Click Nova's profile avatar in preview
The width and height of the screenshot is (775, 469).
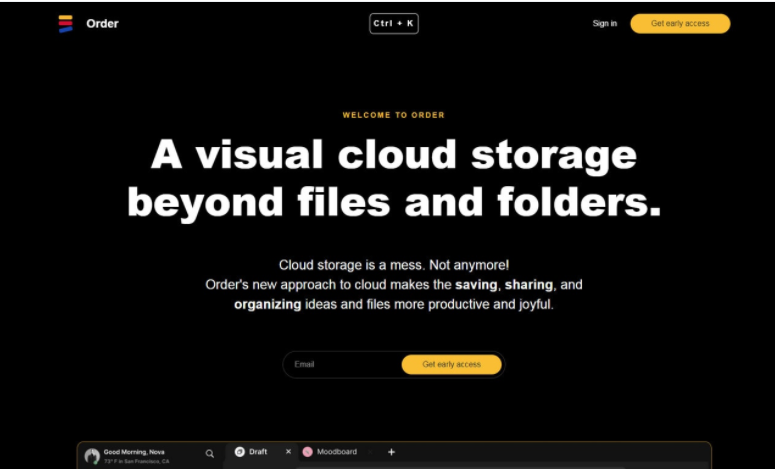[92, 456]
